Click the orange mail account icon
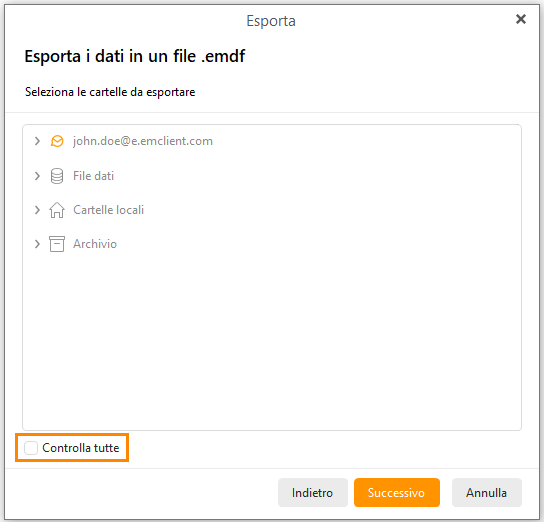Viewport: 544px width, 522px height. (x=57, y=141)
